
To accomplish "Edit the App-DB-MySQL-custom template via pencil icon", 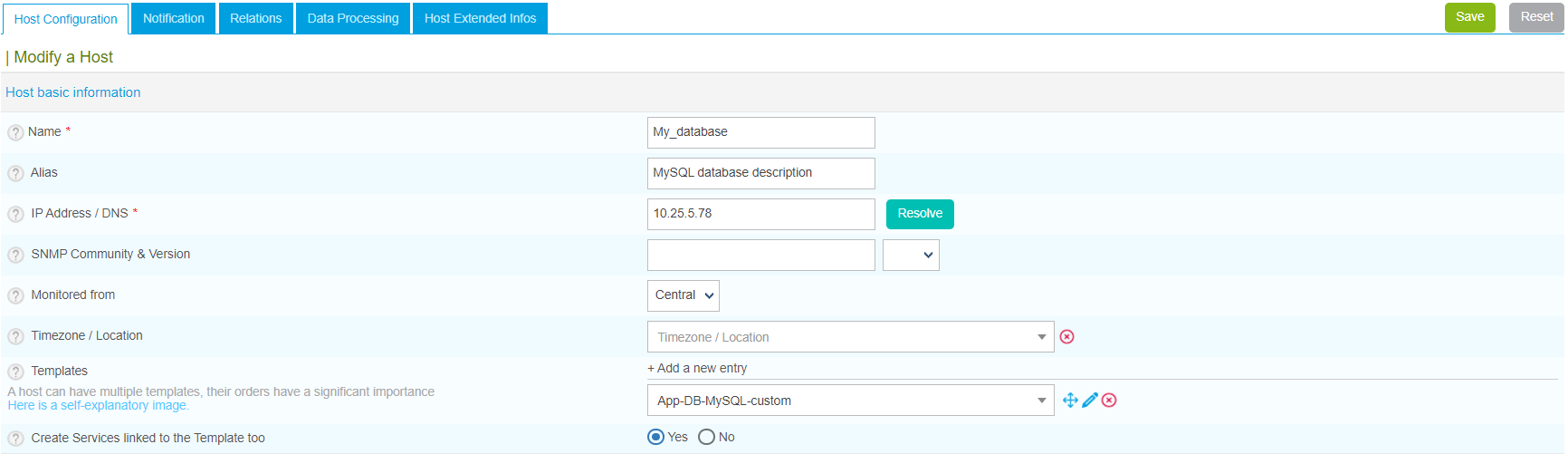I will (x=1090, y=401).
